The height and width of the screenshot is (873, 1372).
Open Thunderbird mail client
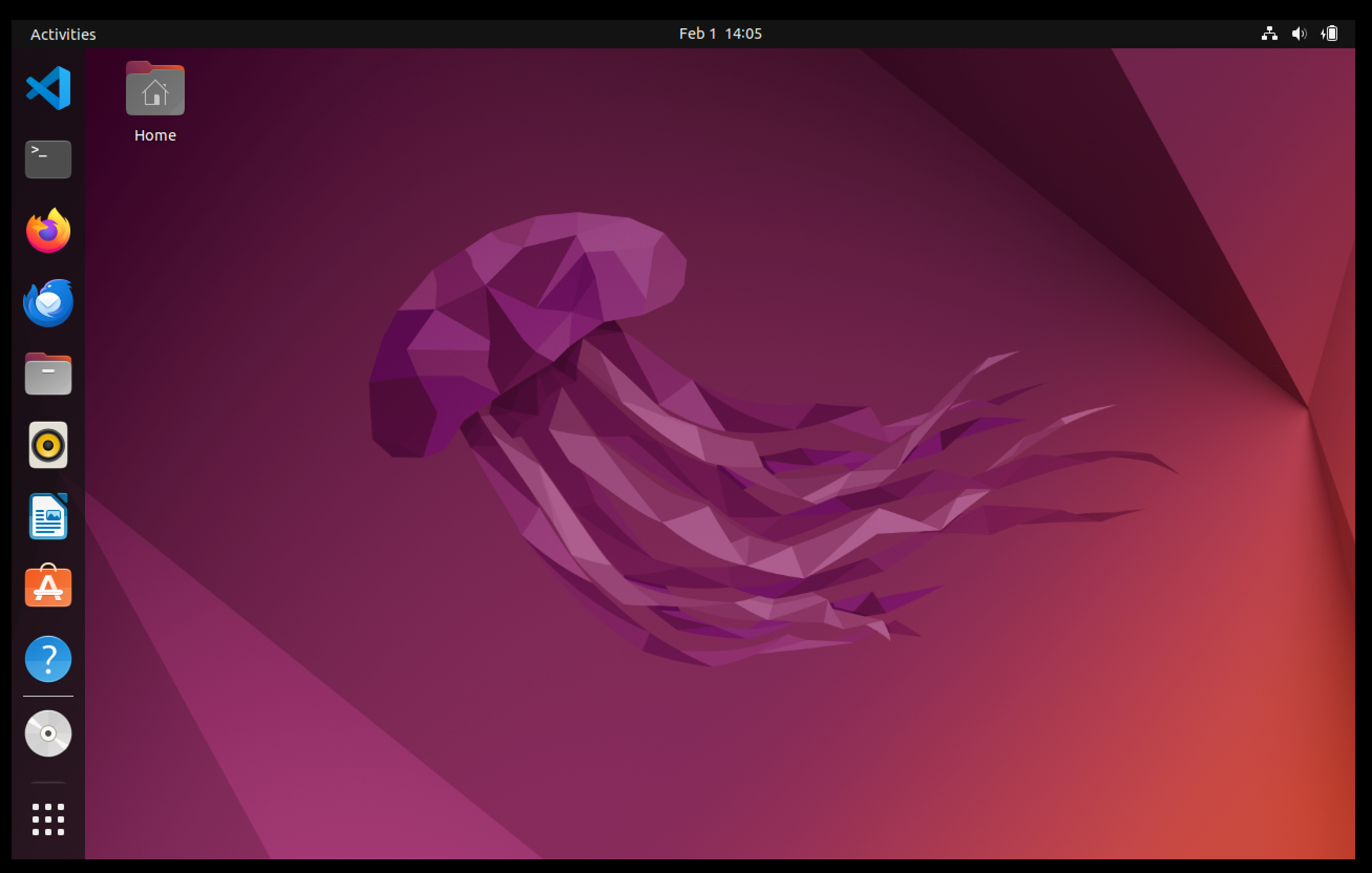(48, 302)
